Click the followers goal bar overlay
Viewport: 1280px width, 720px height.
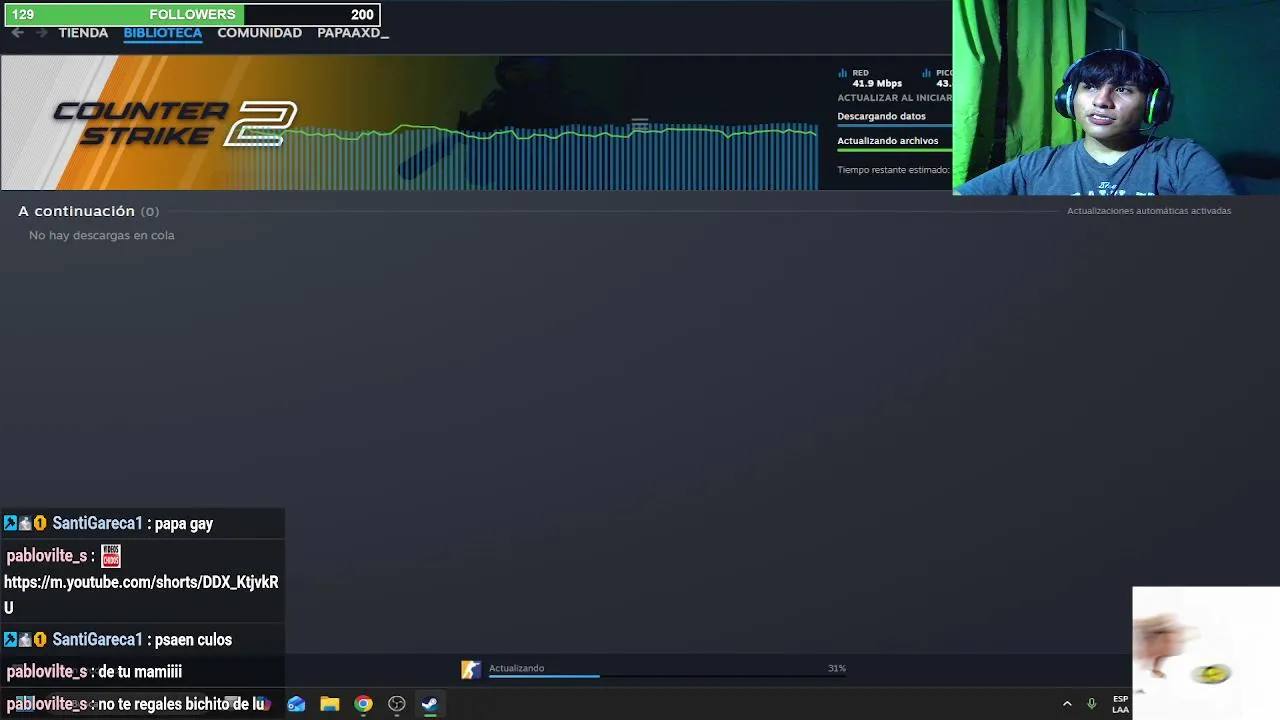point(192,14)
